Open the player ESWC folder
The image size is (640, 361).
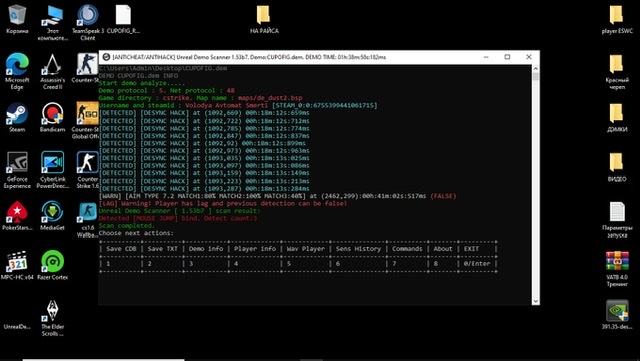click(617, 19)
